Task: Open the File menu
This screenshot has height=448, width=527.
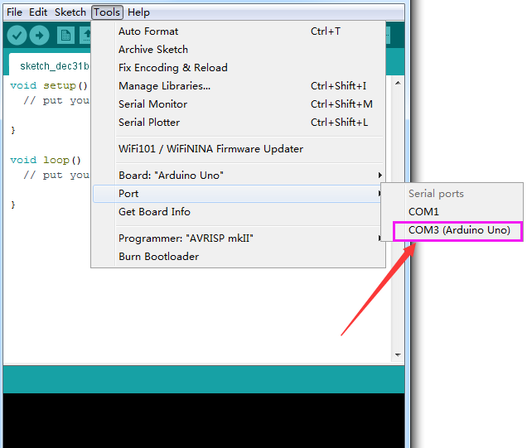Action: 14,12
